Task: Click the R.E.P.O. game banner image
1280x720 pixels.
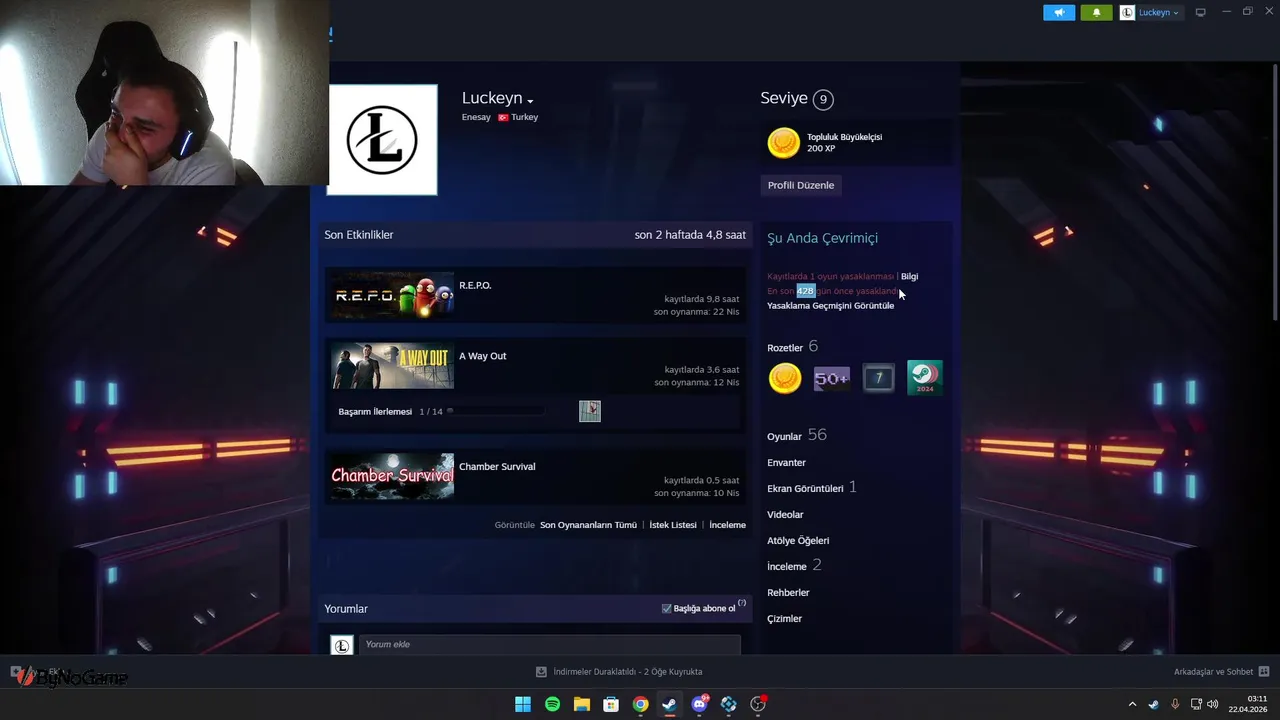Action: point(392,296)
